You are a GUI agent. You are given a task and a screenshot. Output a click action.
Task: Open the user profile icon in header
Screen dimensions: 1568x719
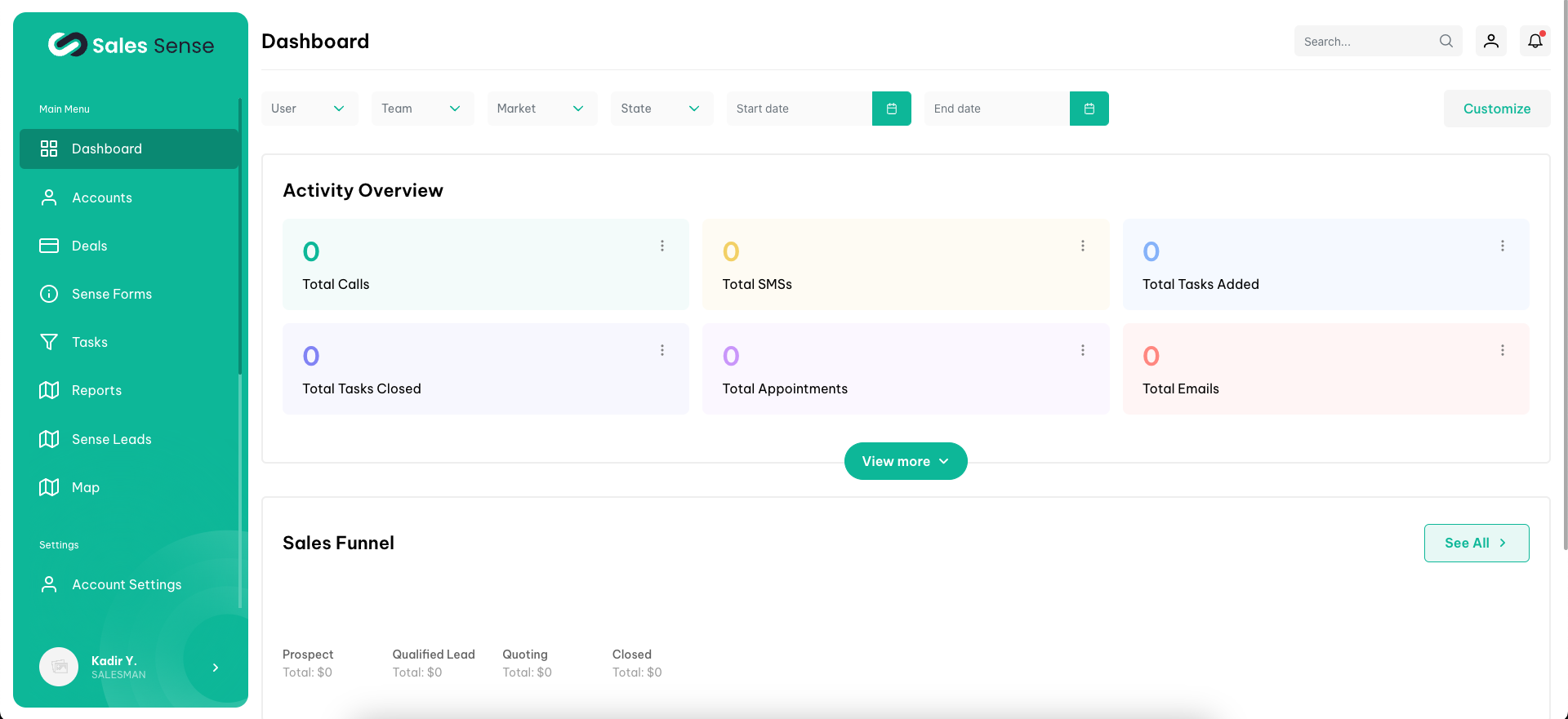click(x=1490, y=41)
